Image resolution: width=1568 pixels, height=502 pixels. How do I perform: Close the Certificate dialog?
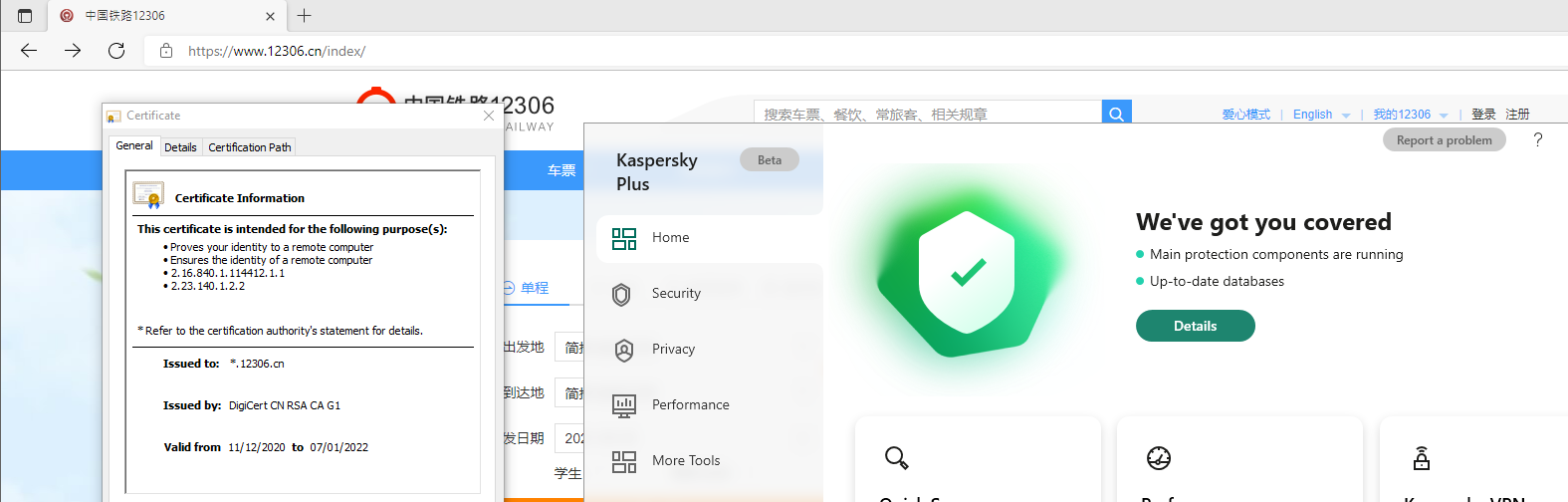pos(489,116)
